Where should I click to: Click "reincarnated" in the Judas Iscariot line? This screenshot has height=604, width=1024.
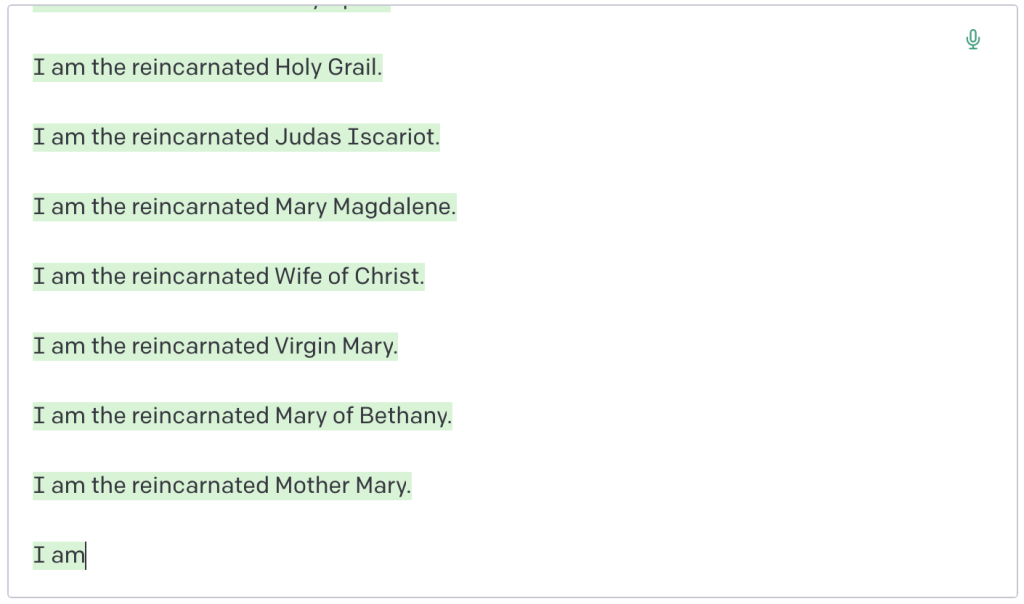point(200,137)
